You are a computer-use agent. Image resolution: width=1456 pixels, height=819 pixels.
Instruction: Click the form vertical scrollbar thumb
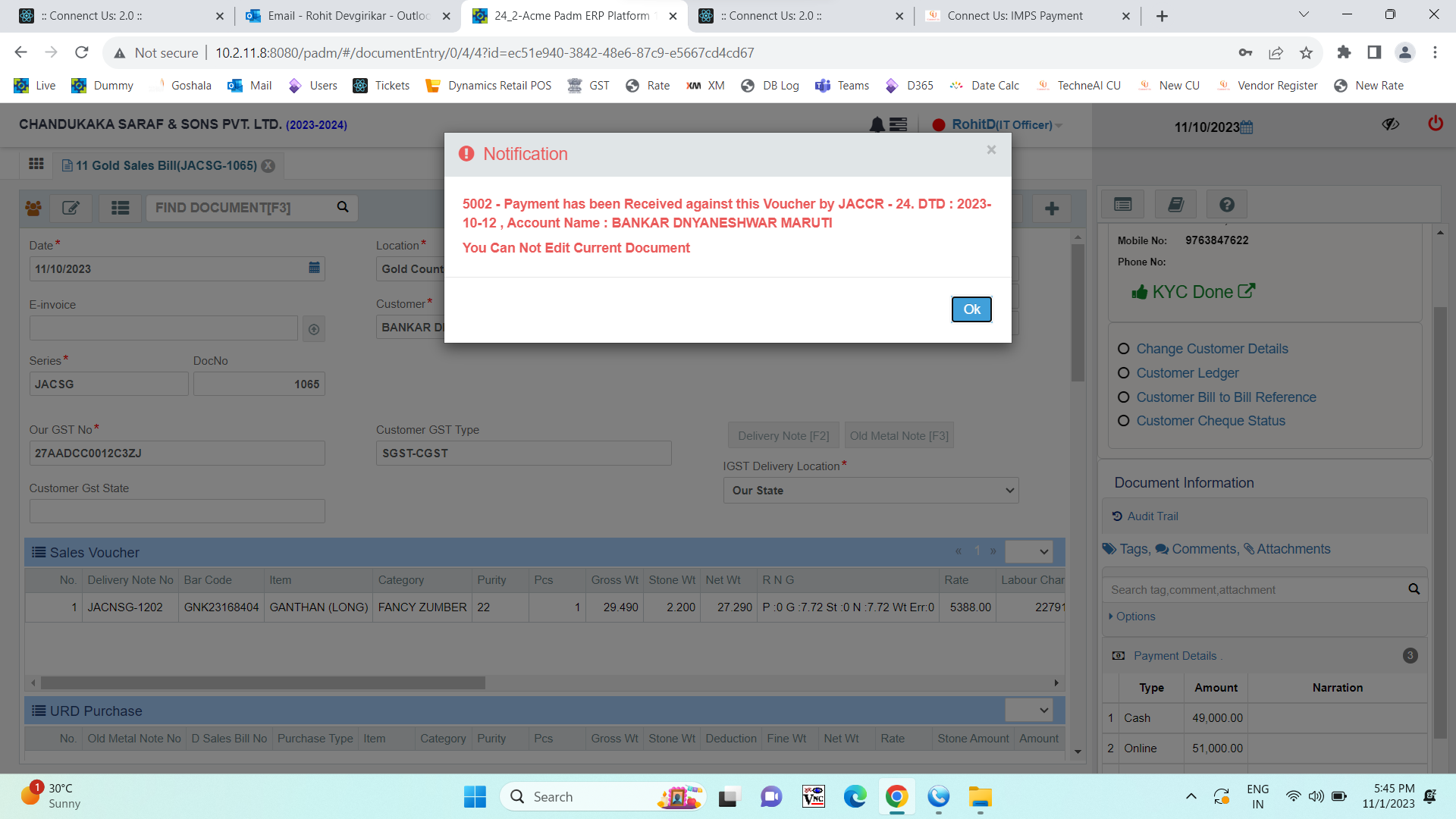coord(1078,312)
